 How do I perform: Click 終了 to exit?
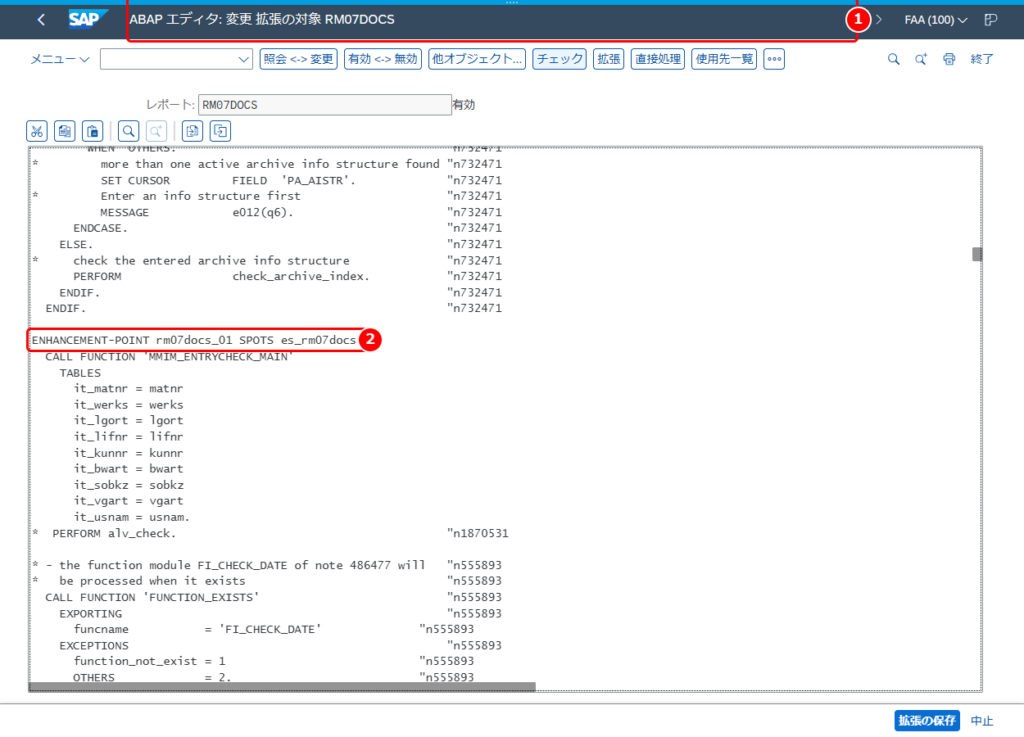pos(982,59)
